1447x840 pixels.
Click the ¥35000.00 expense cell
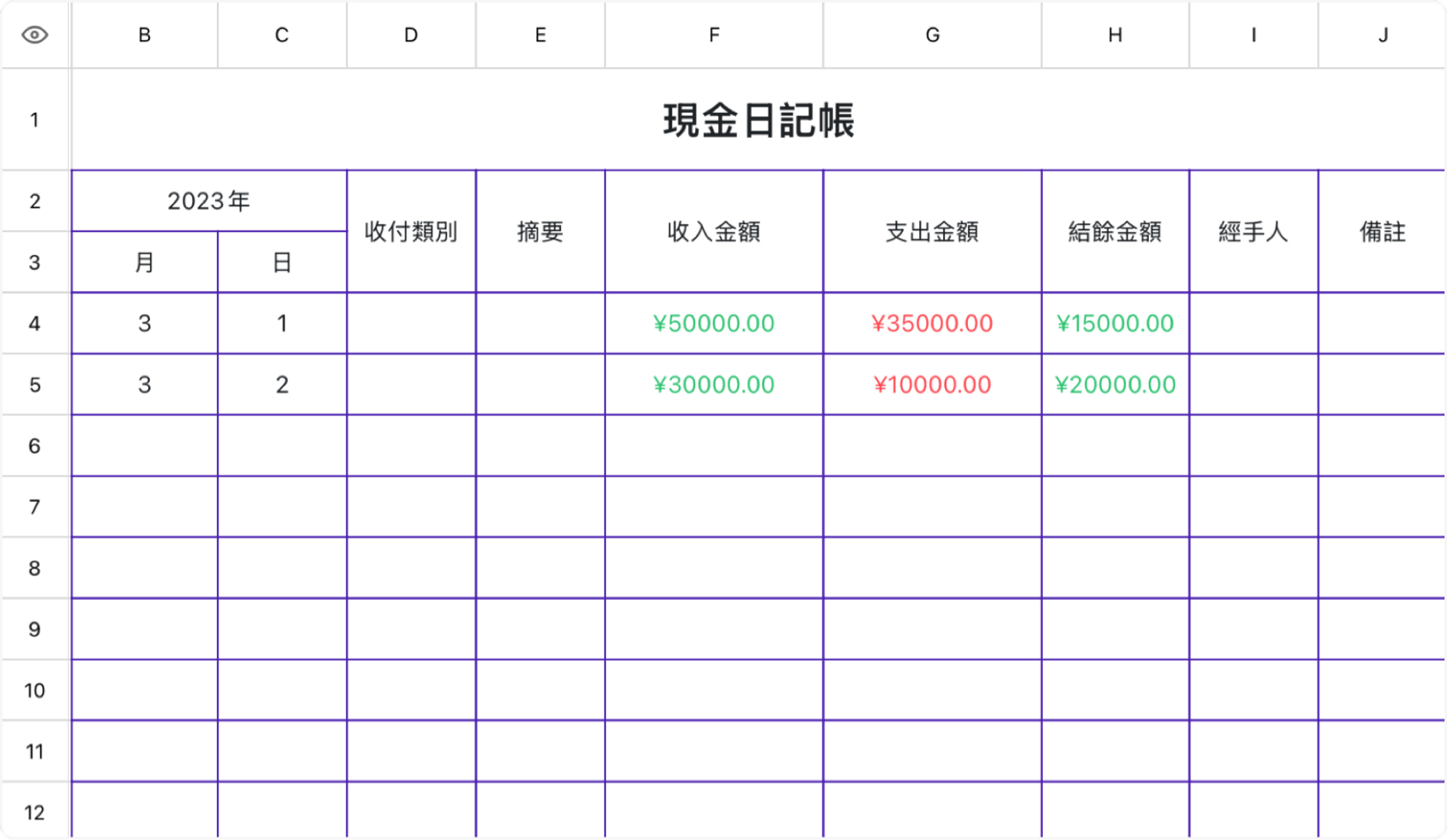(933, 324)
